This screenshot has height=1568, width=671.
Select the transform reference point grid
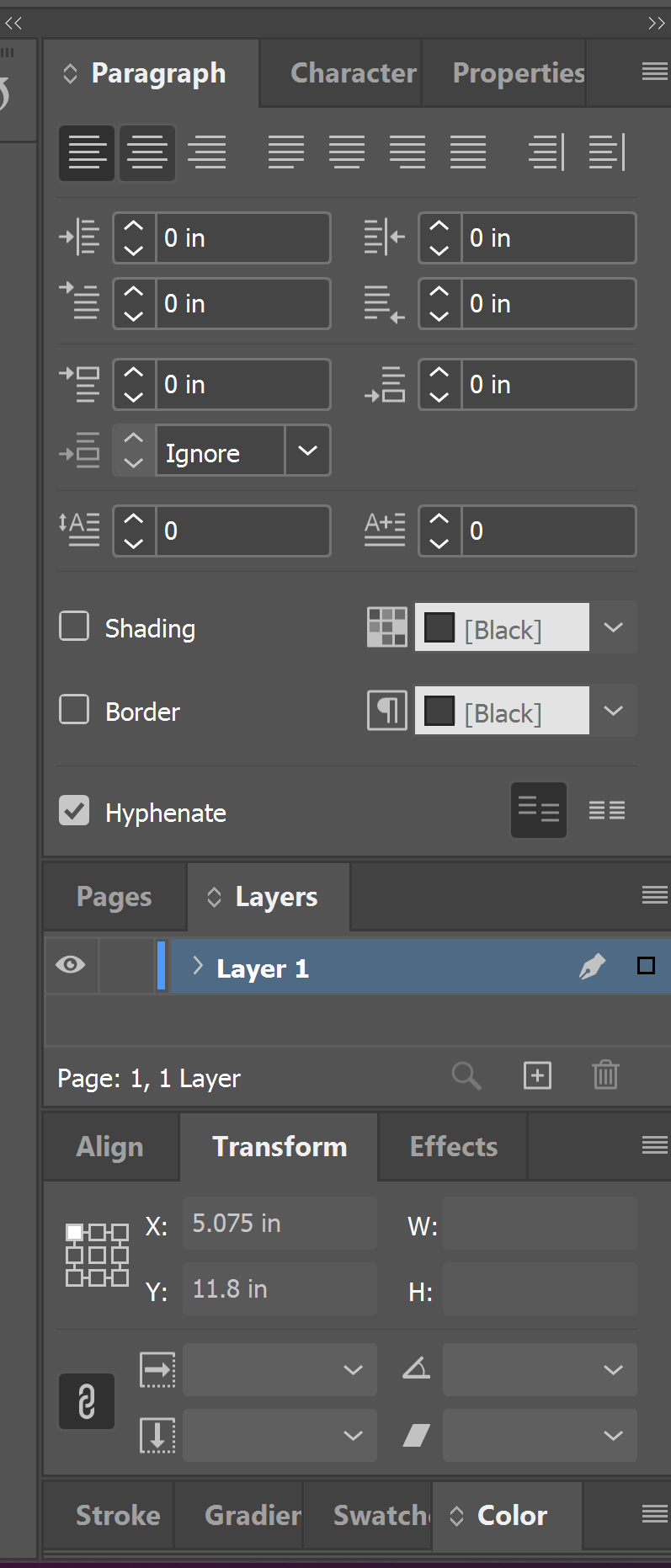click(98, 1255)
